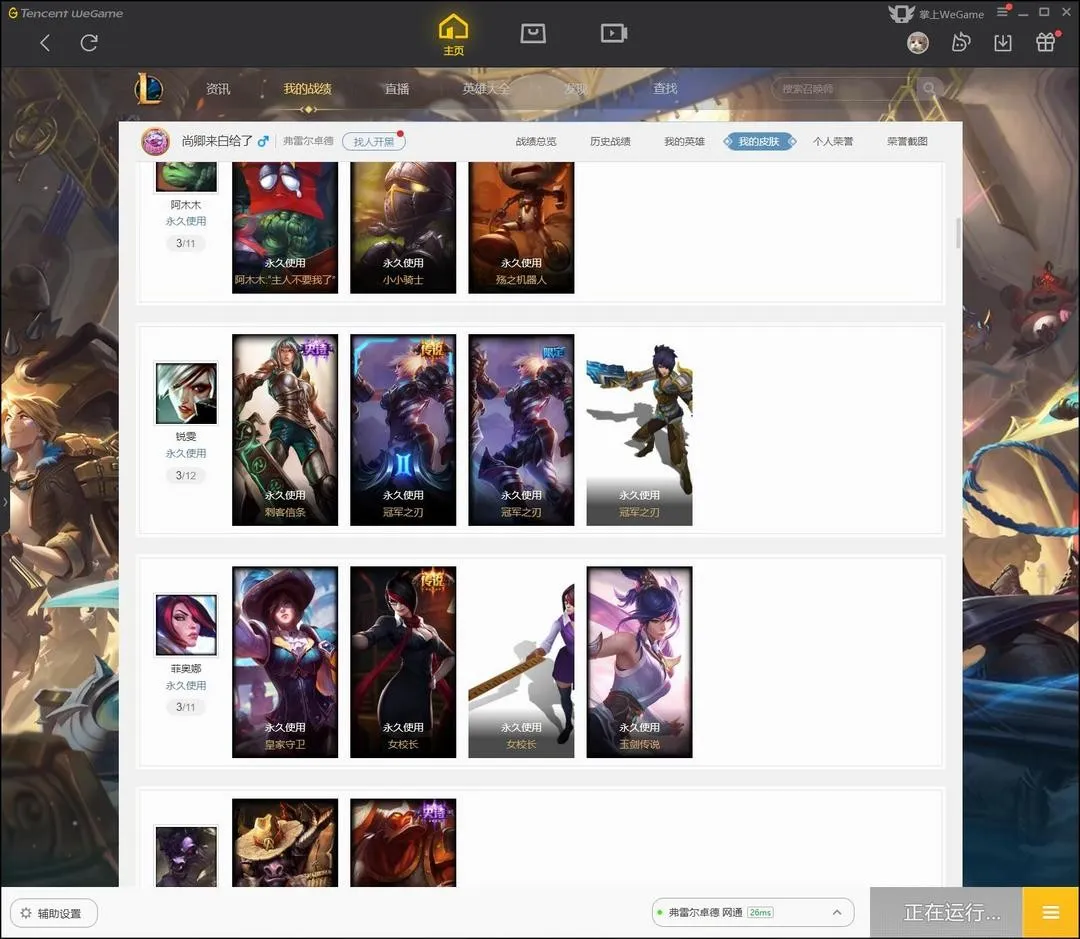
Task: Open the live video icon in top bar
Action: pyautogui.click(x=613, y=33)
